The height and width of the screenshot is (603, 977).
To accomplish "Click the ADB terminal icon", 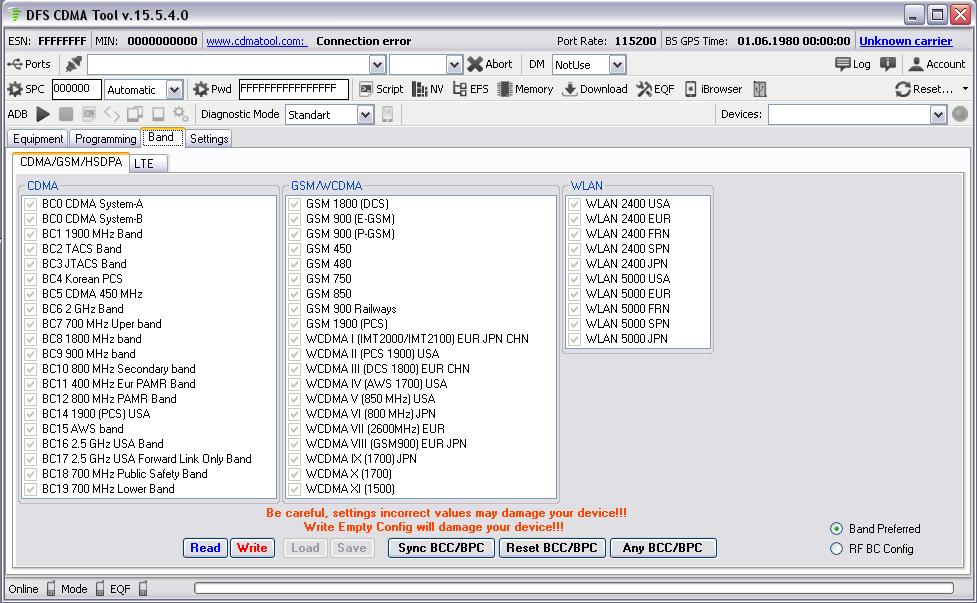I will pyautogui.click(x=89, y=114).
